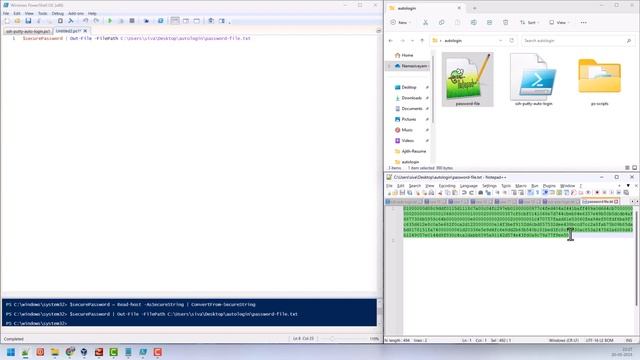
Task: Click Open script icon in PowerShell ISE
Action: pyautogui.click(x=17, y=21)
